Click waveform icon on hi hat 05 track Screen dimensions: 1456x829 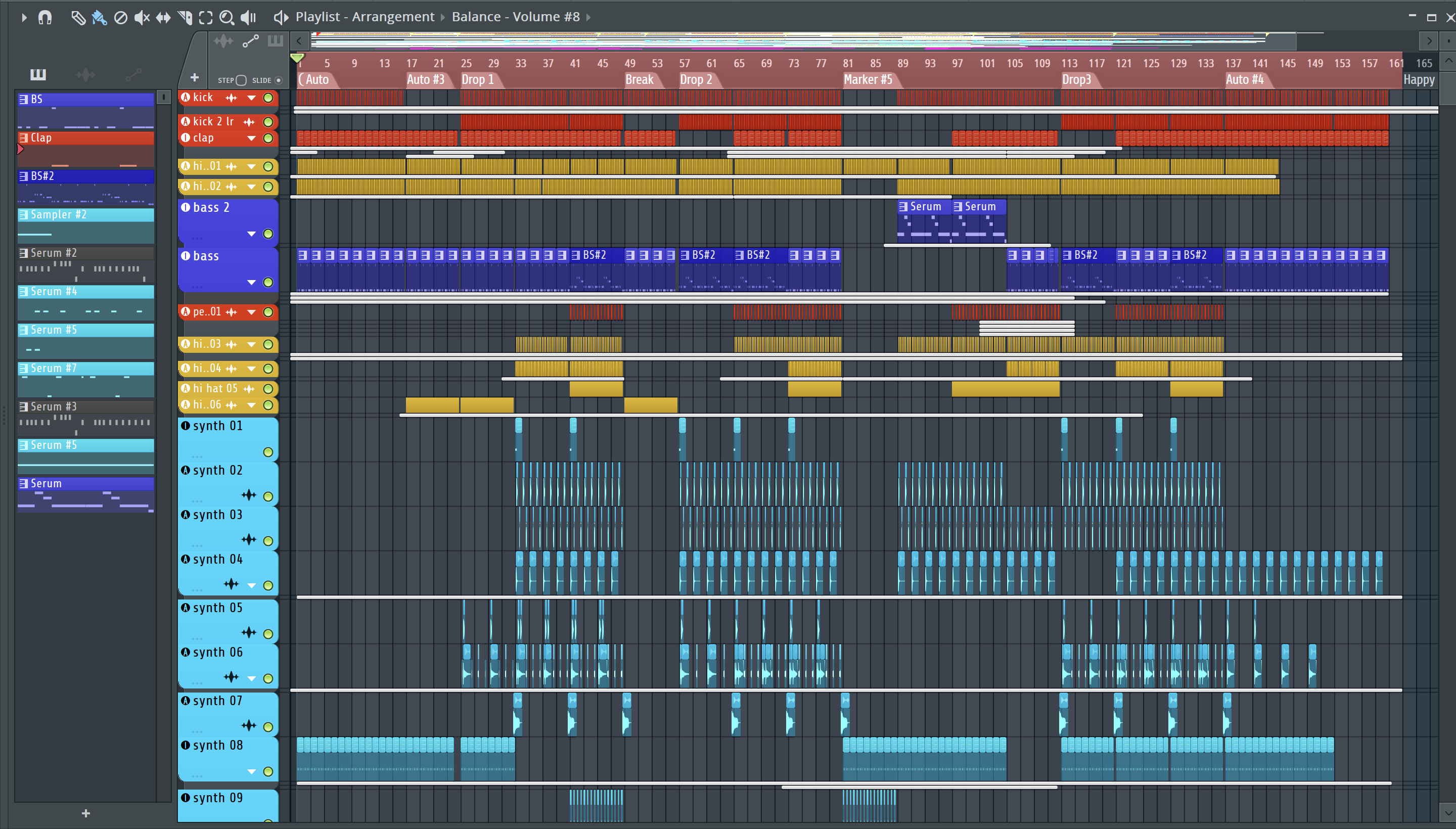pos(249,389)
